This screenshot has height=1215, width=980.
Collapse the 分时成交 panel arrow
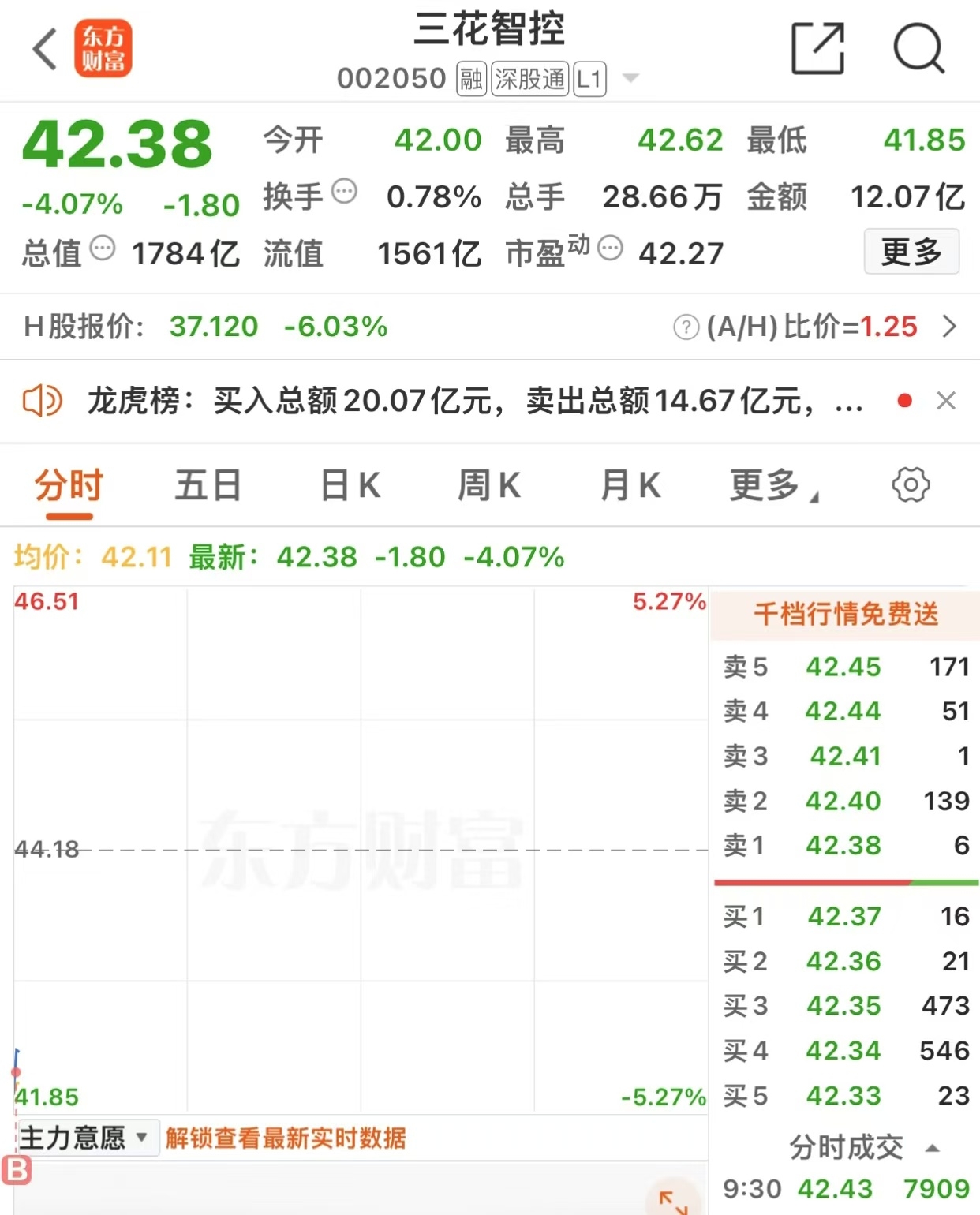(x=932, y=1148)
